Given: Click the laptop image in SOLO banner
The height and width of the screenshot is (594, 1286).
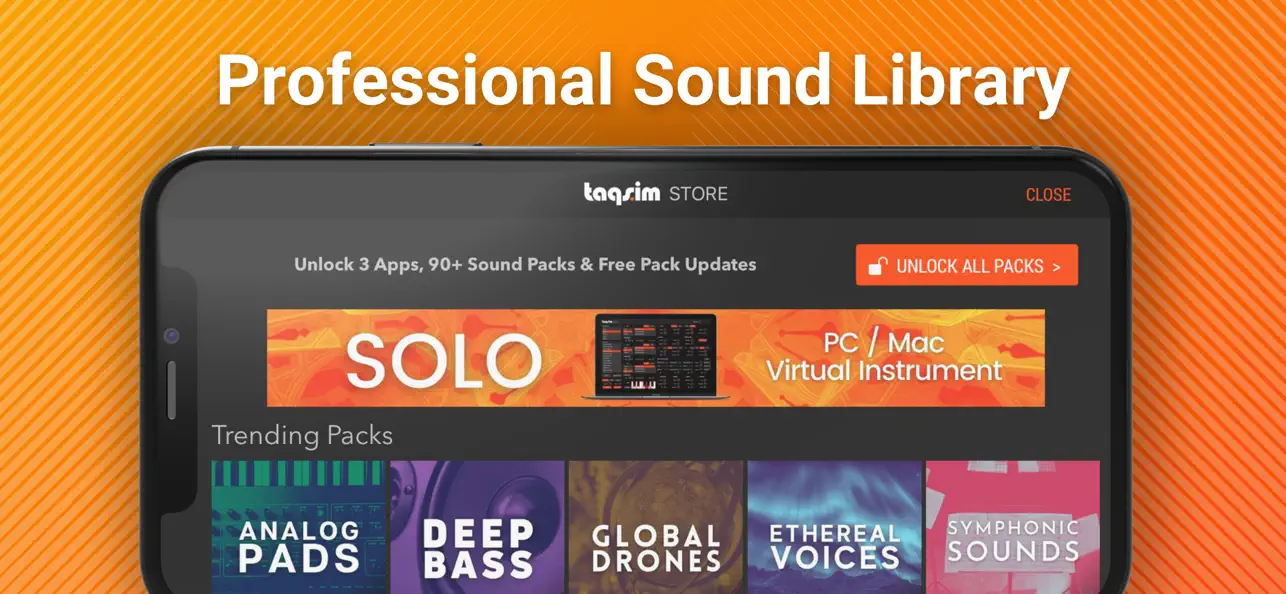Looking at the screenshot, I should pyautogui.click(x=655, y=358).
